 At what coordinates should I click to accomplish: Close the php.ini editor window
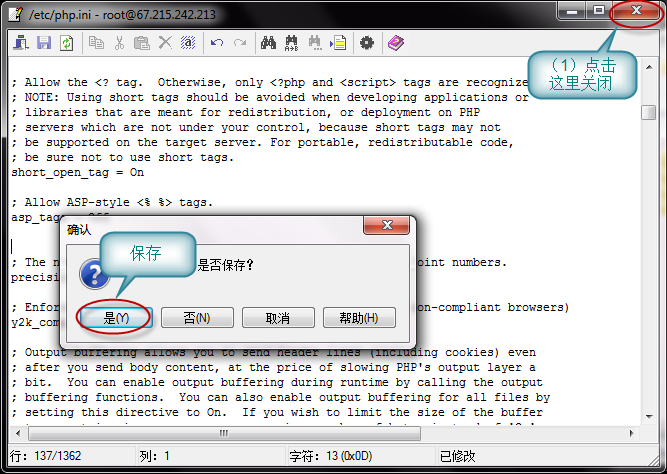tap(636, 12)
